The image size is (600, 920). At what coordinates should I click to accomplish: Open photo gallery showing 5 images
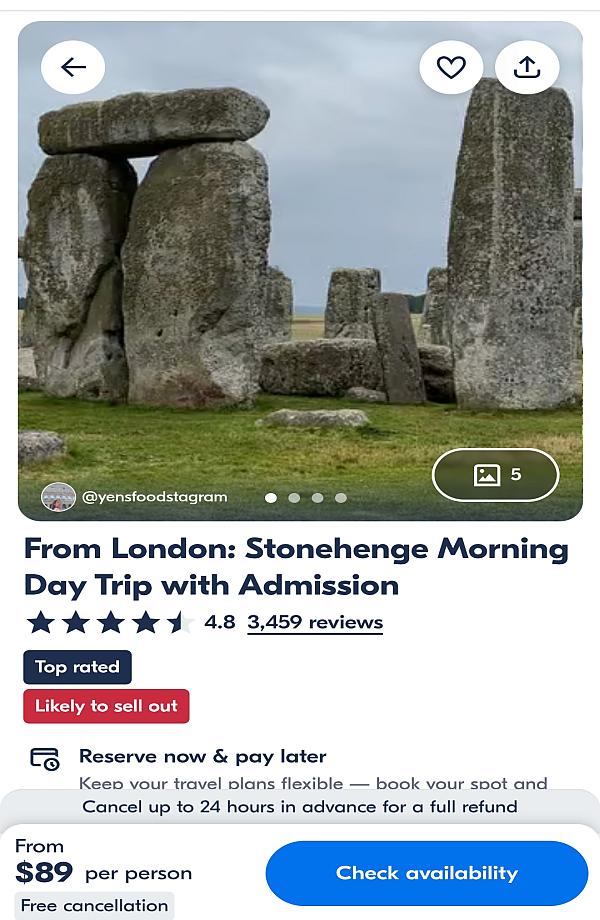click(x=495, y=475)
